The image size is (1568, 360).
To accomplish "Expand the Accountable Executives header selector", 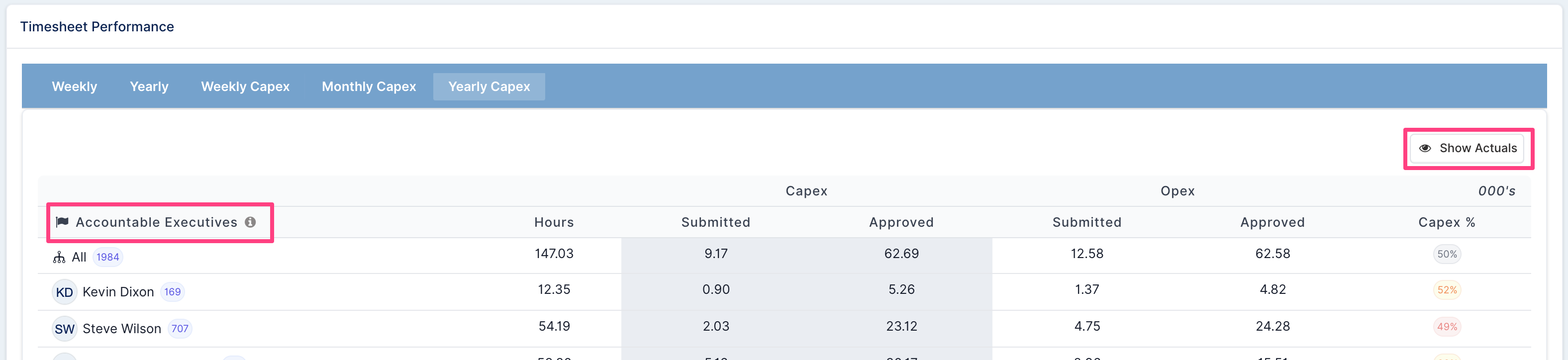I will [x=160, y=223].
